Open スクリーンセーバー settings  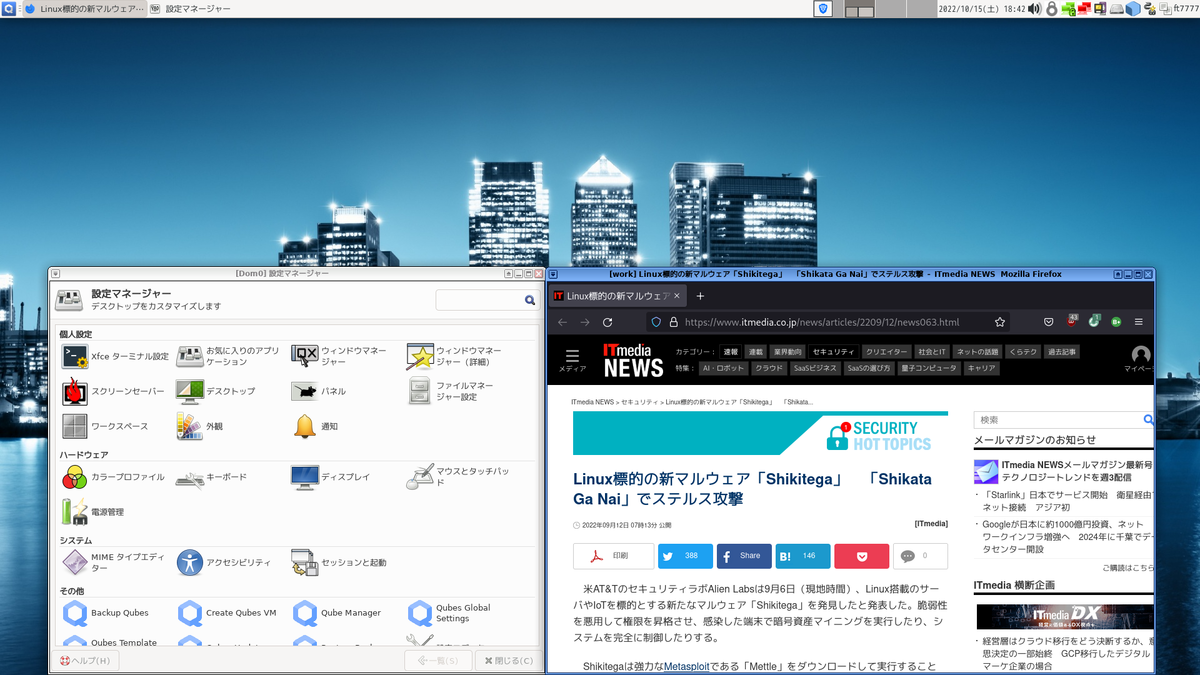coord(114,392)
